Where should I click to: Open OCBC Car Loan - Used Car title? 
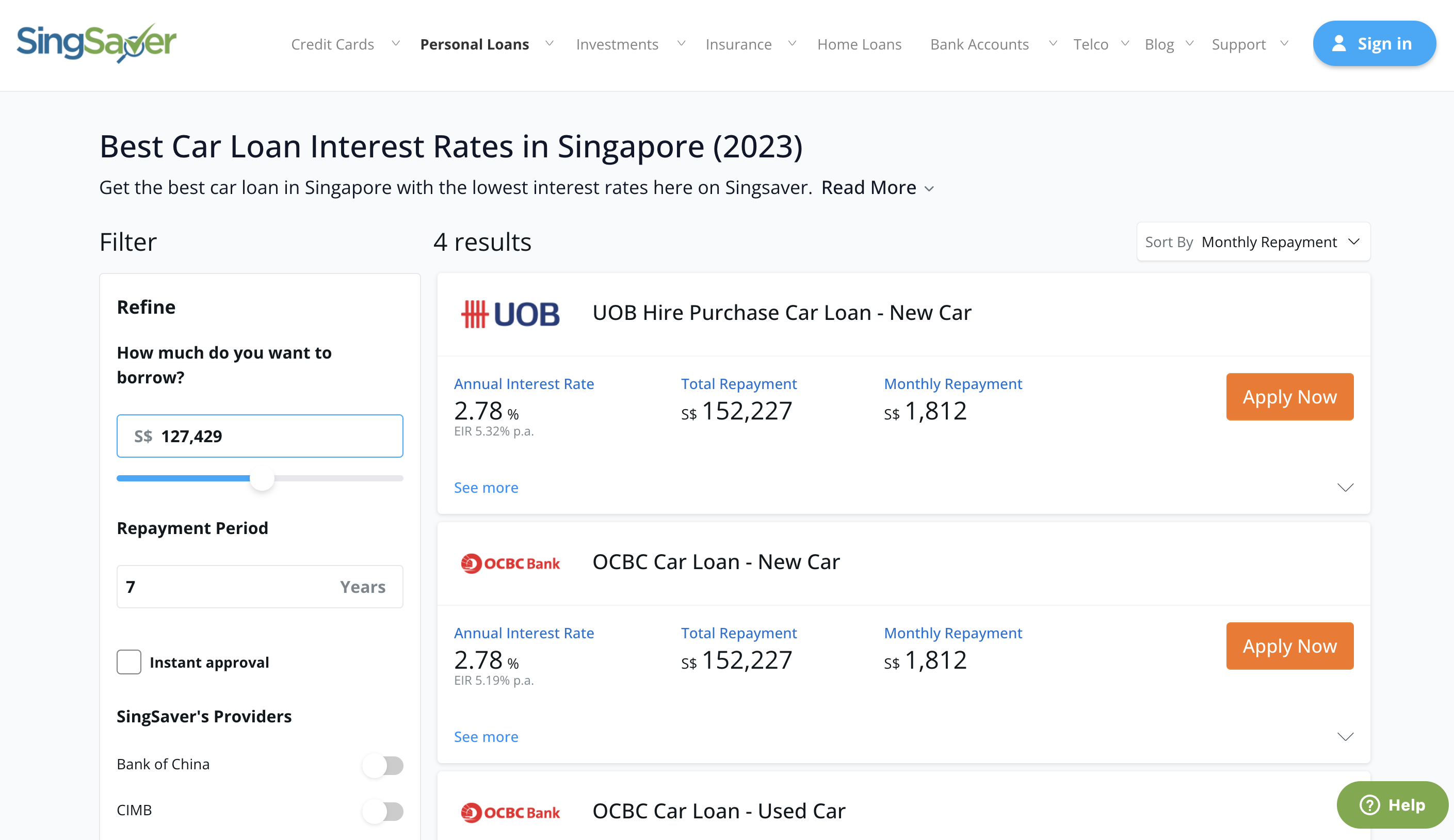tap(719, 811)
